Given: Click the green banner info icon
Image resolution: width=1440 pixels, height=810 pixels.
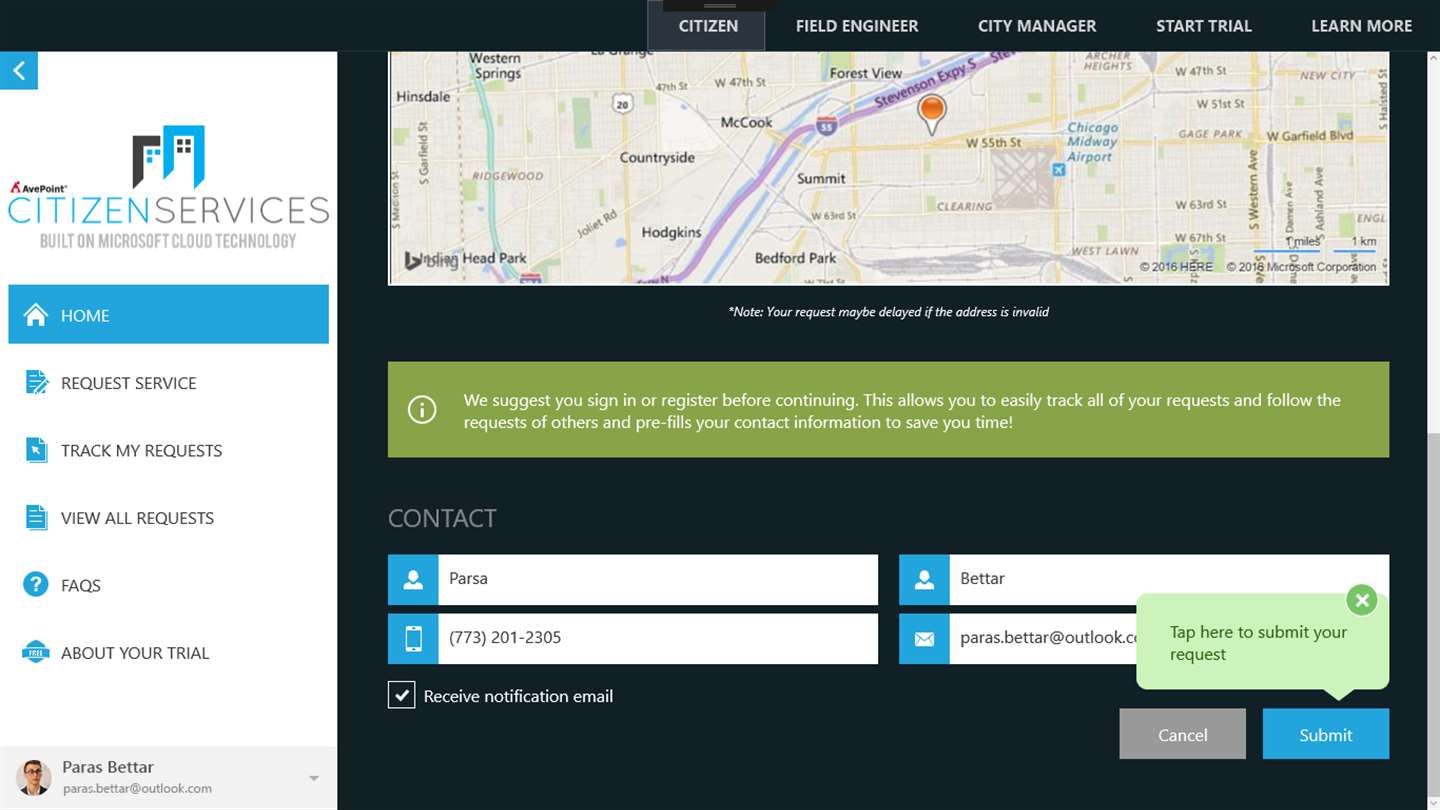Looking at the screenshot, I should click(x=422, y=410).
